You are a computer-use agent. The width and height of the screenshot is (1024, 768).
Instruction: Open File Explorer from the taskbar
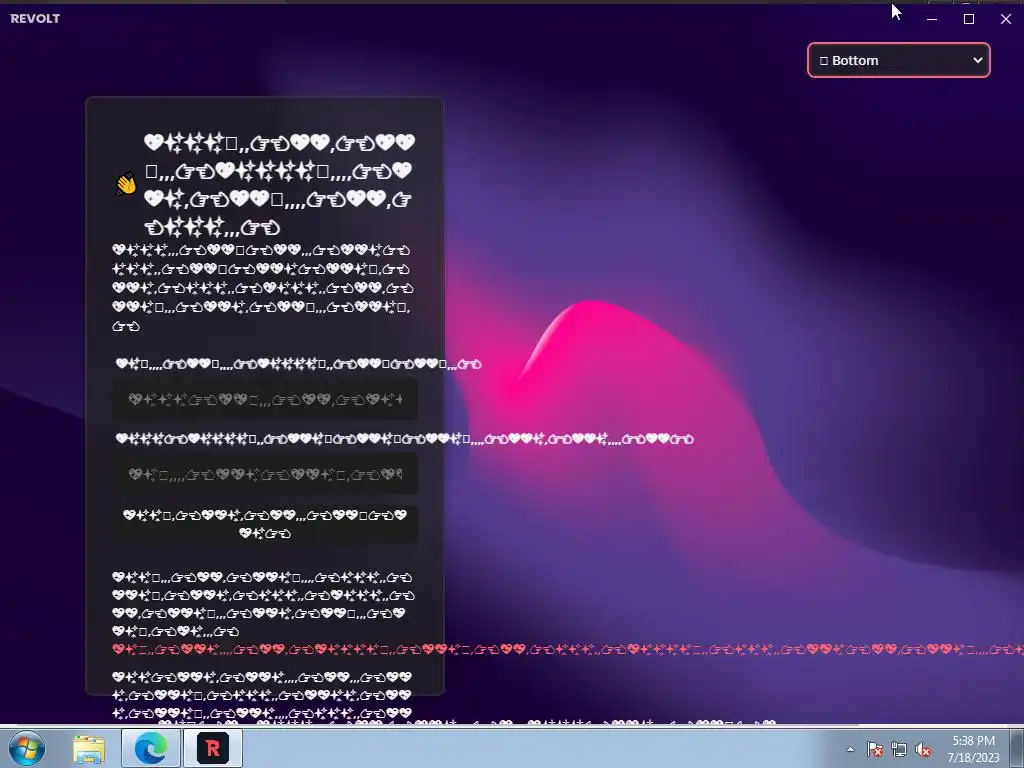coord(89,748)
